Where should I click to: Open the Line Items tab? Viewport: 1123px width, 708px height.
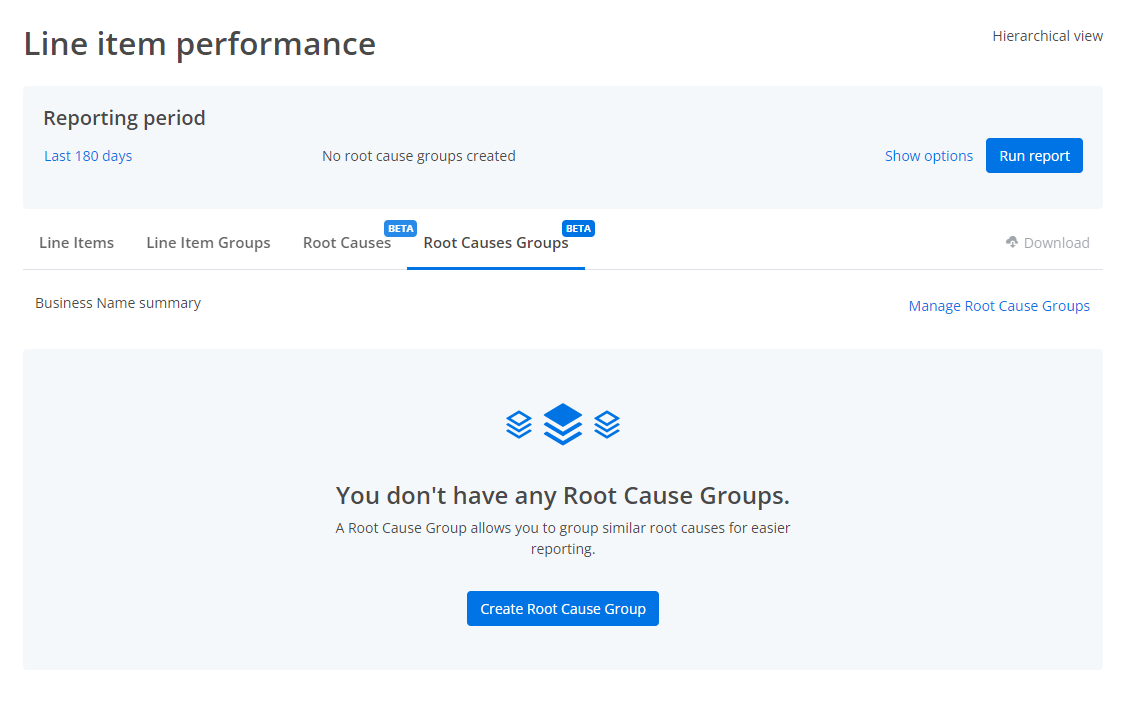77,243
